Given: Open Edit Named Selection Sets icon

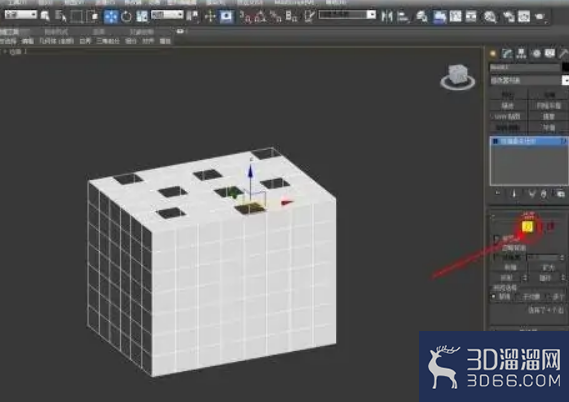Looking at the screenshot, I should [x=309, y=16].
